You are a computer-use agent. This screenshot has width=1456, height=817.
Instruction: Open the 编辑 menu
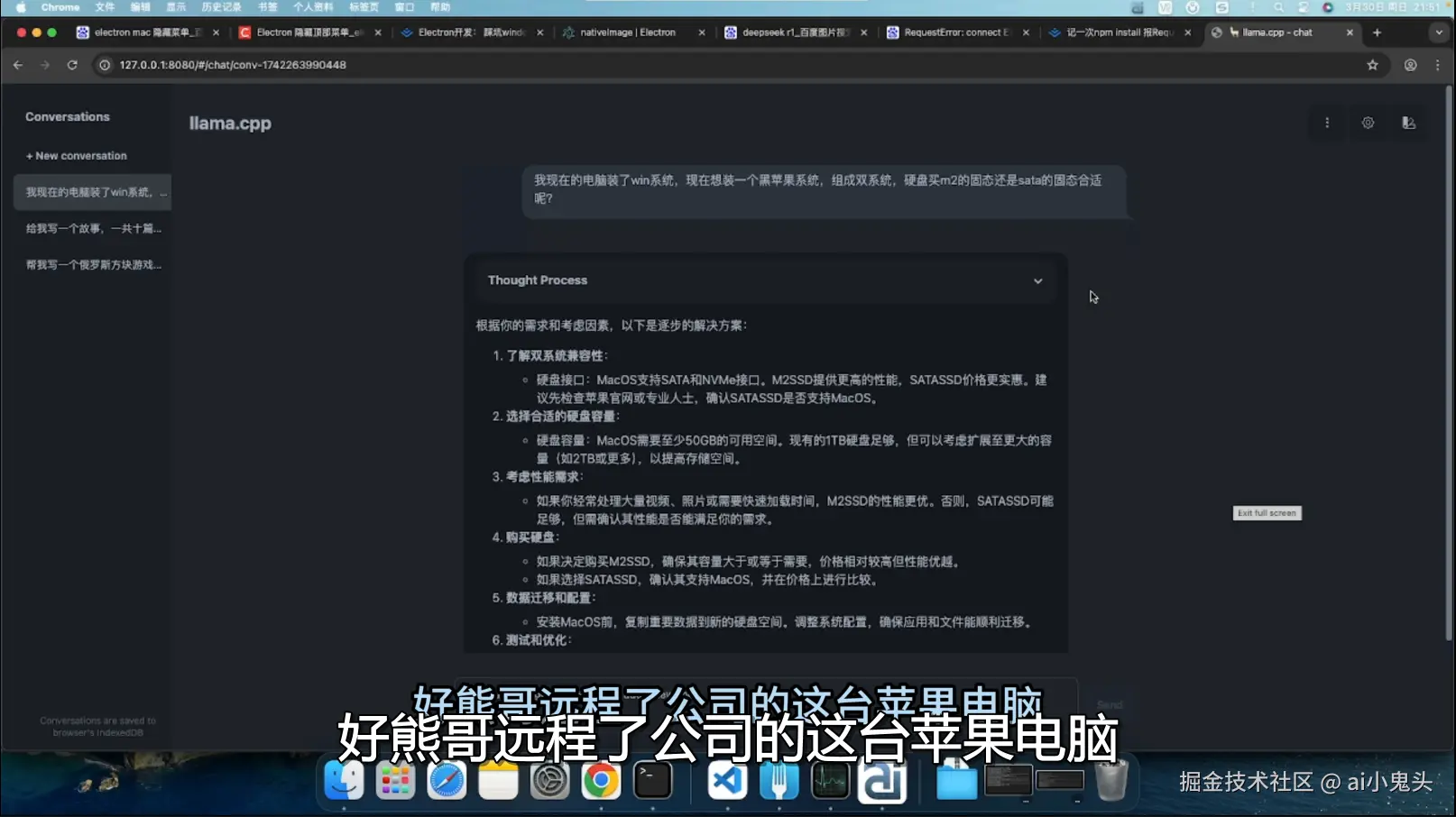click(140, 7)
